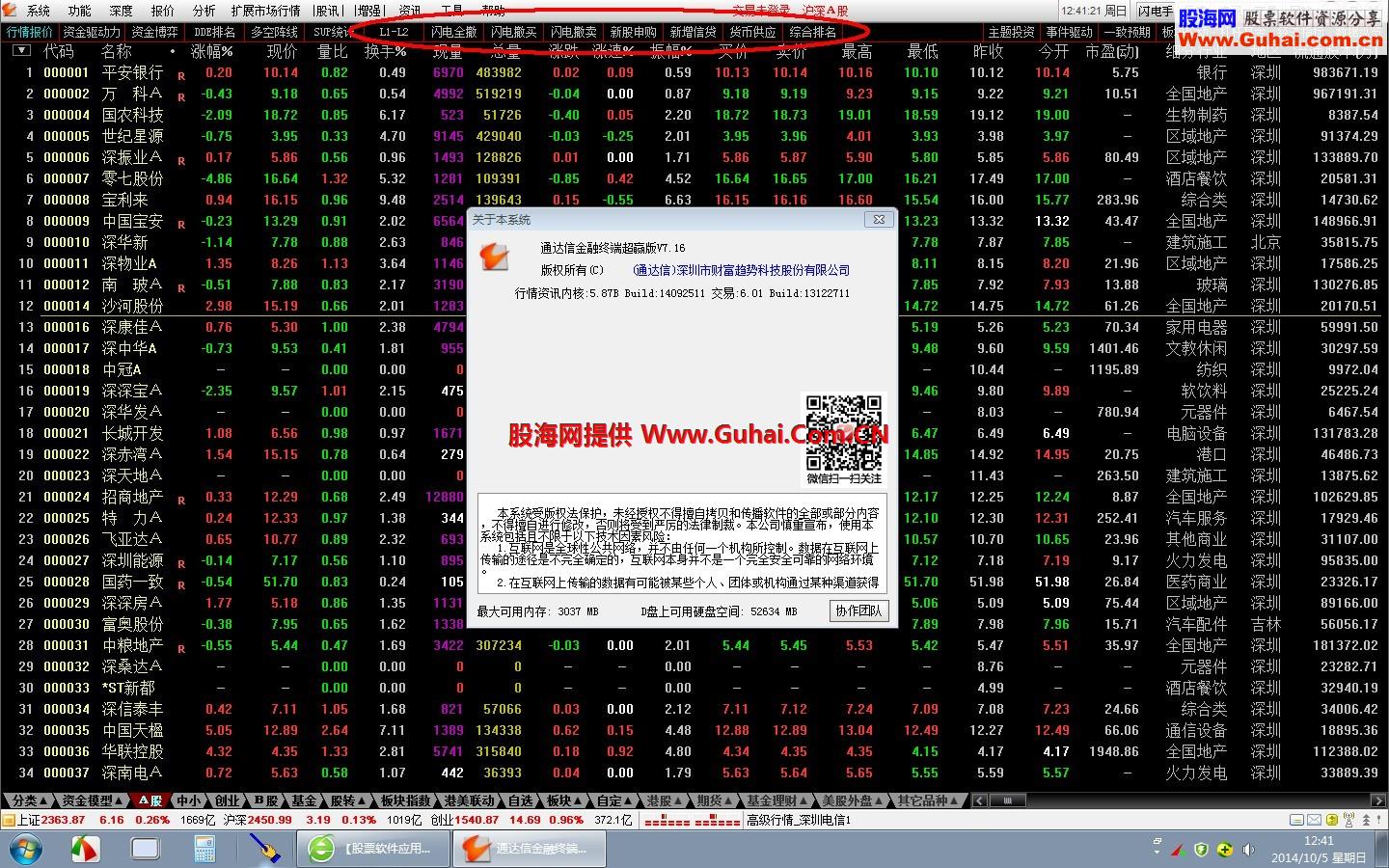Click the red R marker beside 招商地产
The height and width of the screenshot is (868, 1389).
click(181, 500)
